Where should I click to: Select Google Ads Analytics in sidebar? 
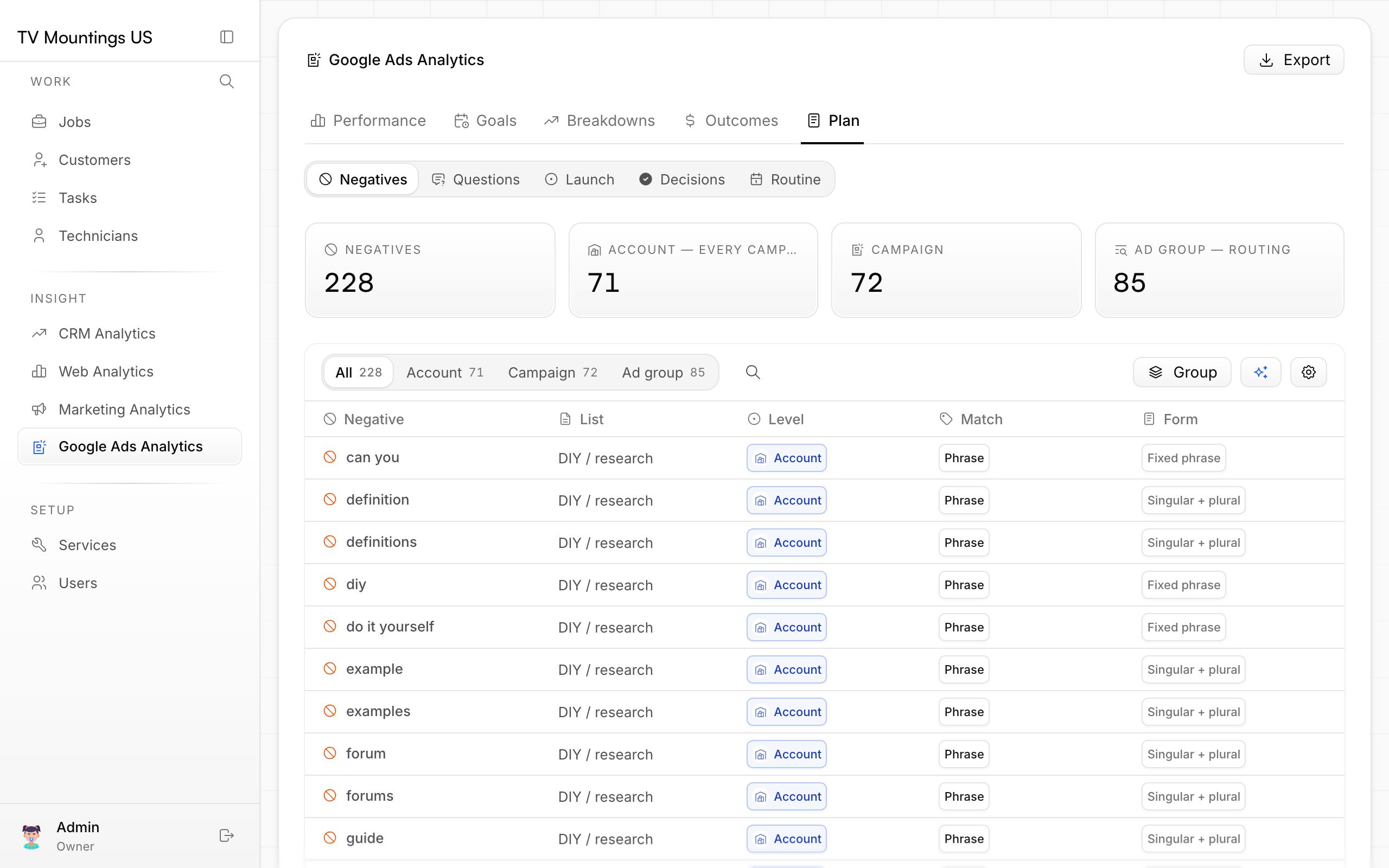point(130,446)
